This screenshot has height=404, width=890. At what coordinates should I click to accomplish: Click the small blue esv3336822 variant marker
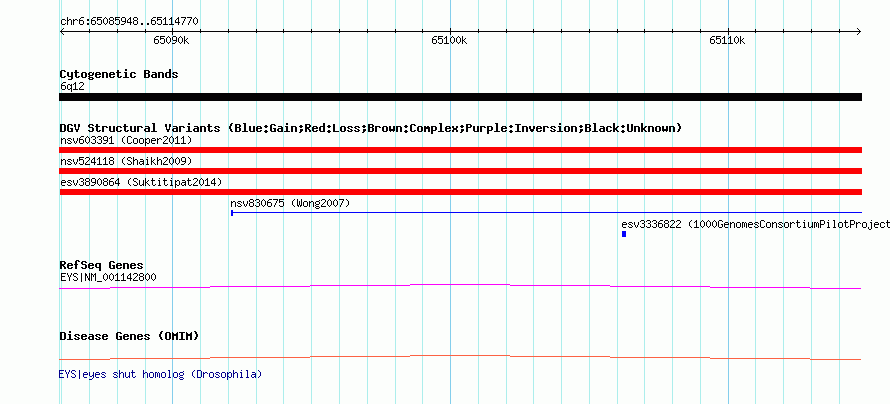click(x=624, y=234)
